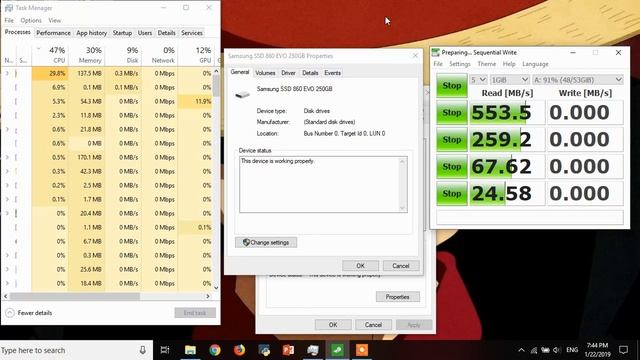Open Volumes tab in SSD Properties
This screenshot has height=360, width=640.
(265, 73)
